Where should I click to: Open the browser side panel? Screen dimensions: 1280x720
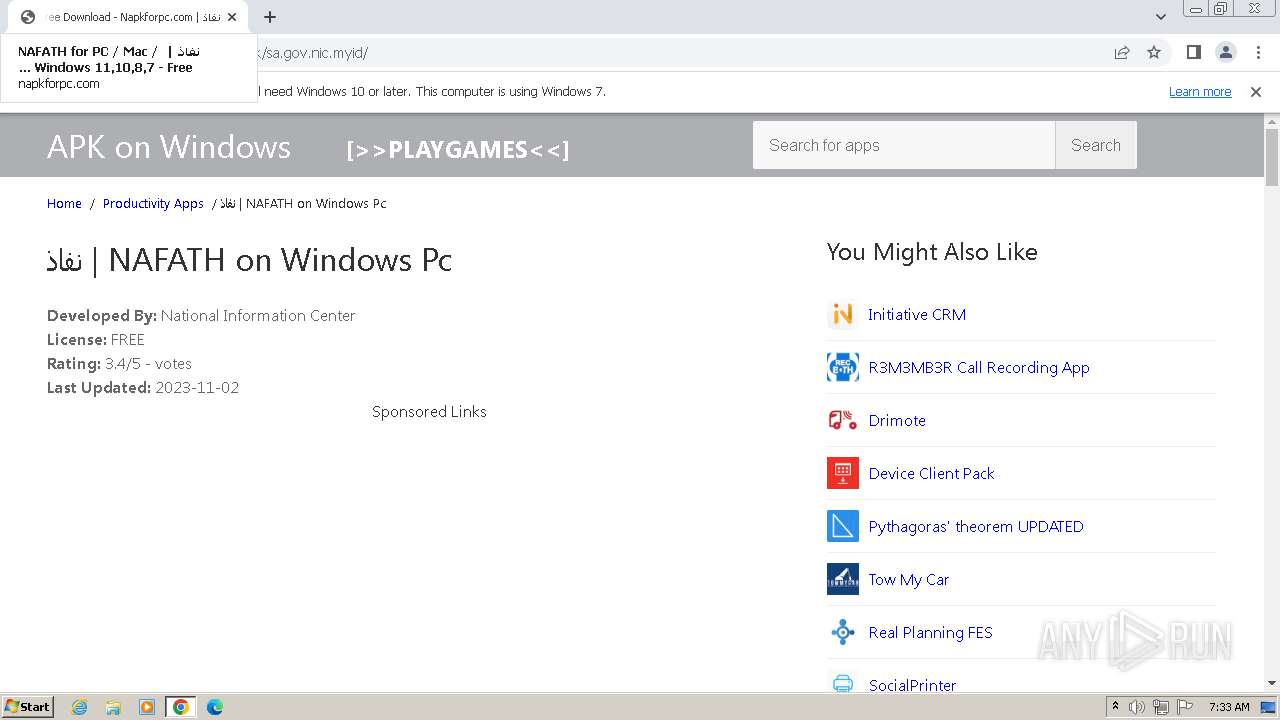pyautogui.click(x=1193, y=52)
